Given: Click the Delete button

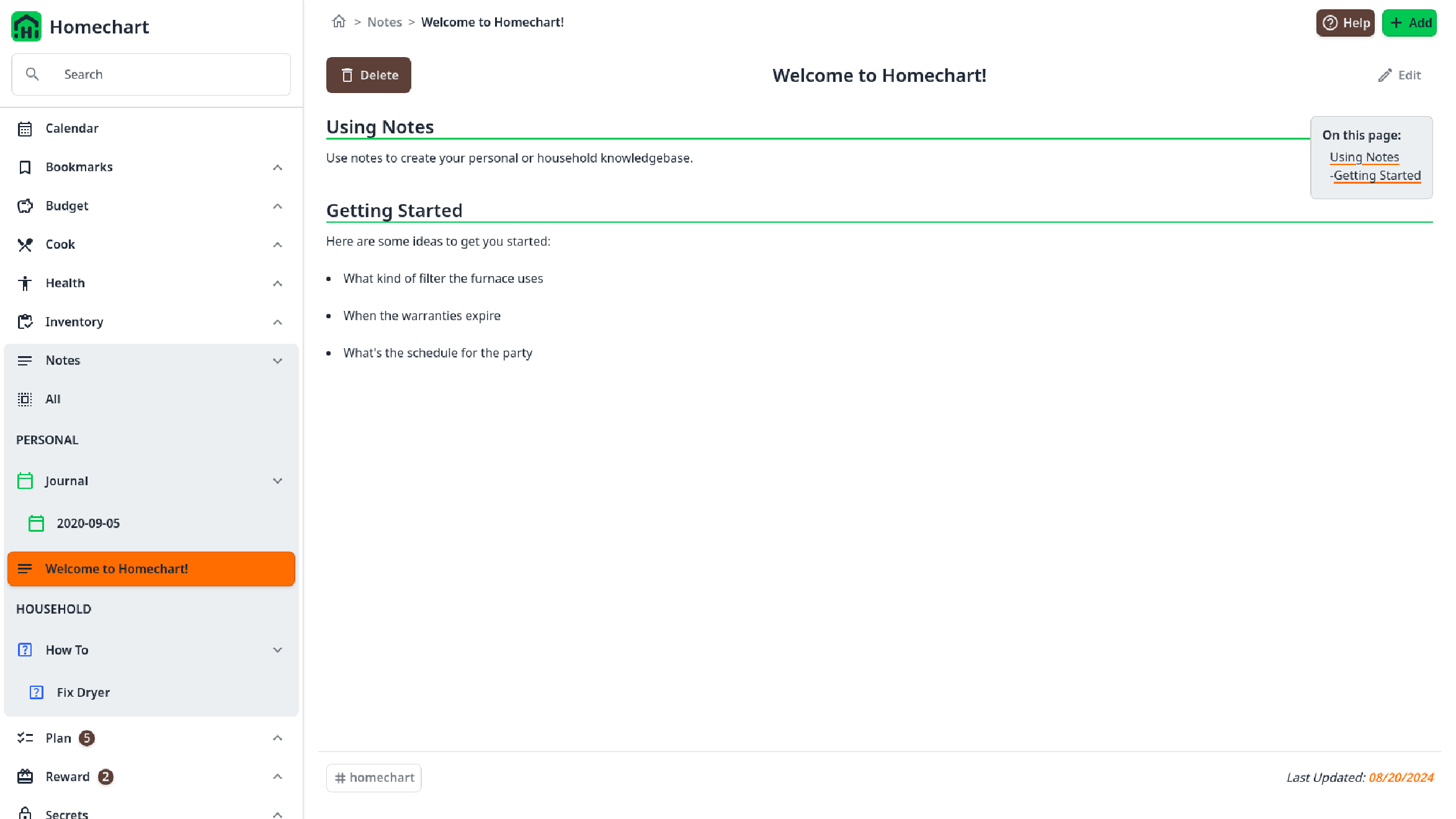Looking at the screenshot, I should click(x=368, y=75).
